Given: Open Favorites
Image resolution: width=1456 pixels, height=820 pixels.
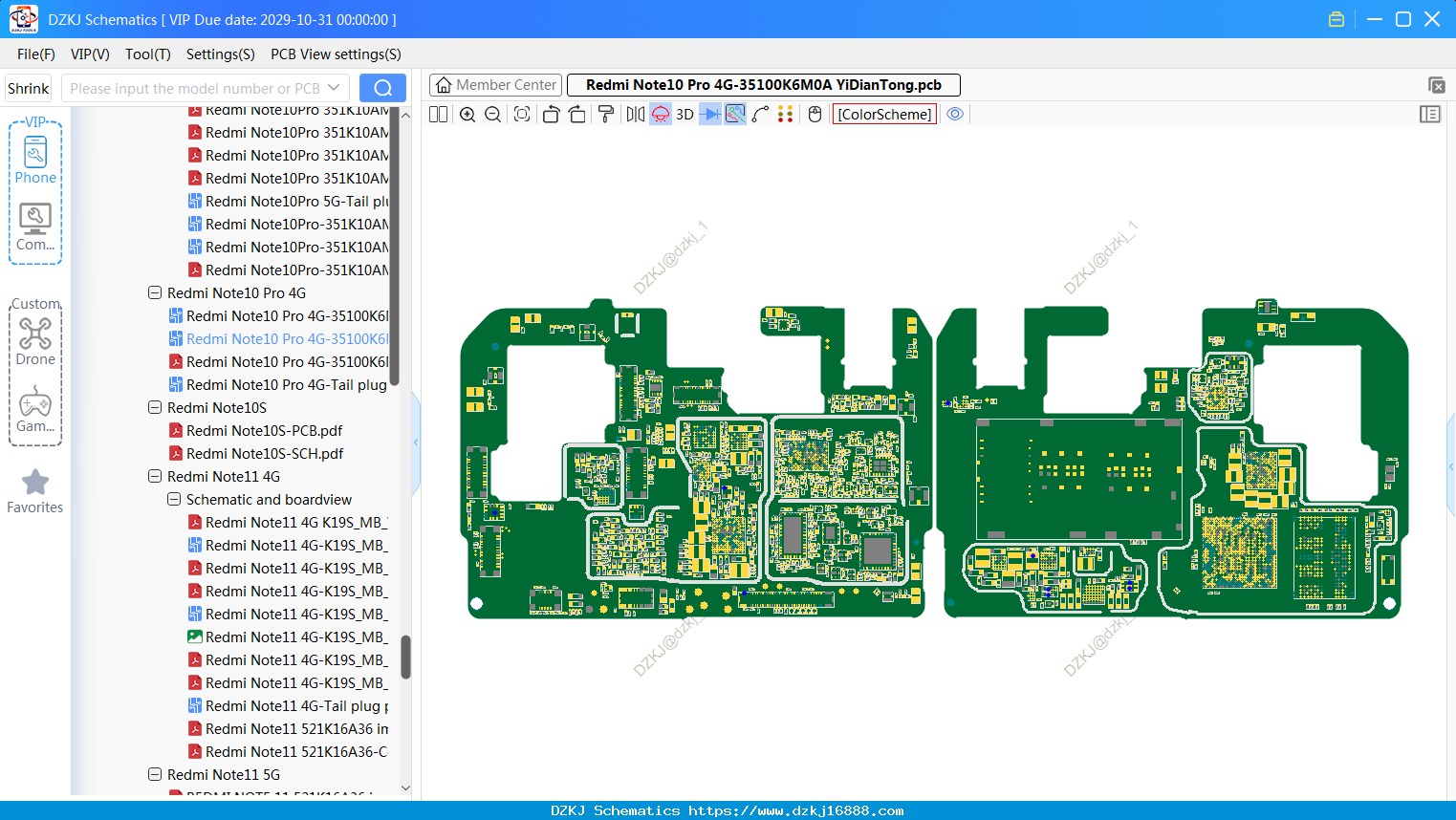Looking at the screenshot, I should [35, 492].
